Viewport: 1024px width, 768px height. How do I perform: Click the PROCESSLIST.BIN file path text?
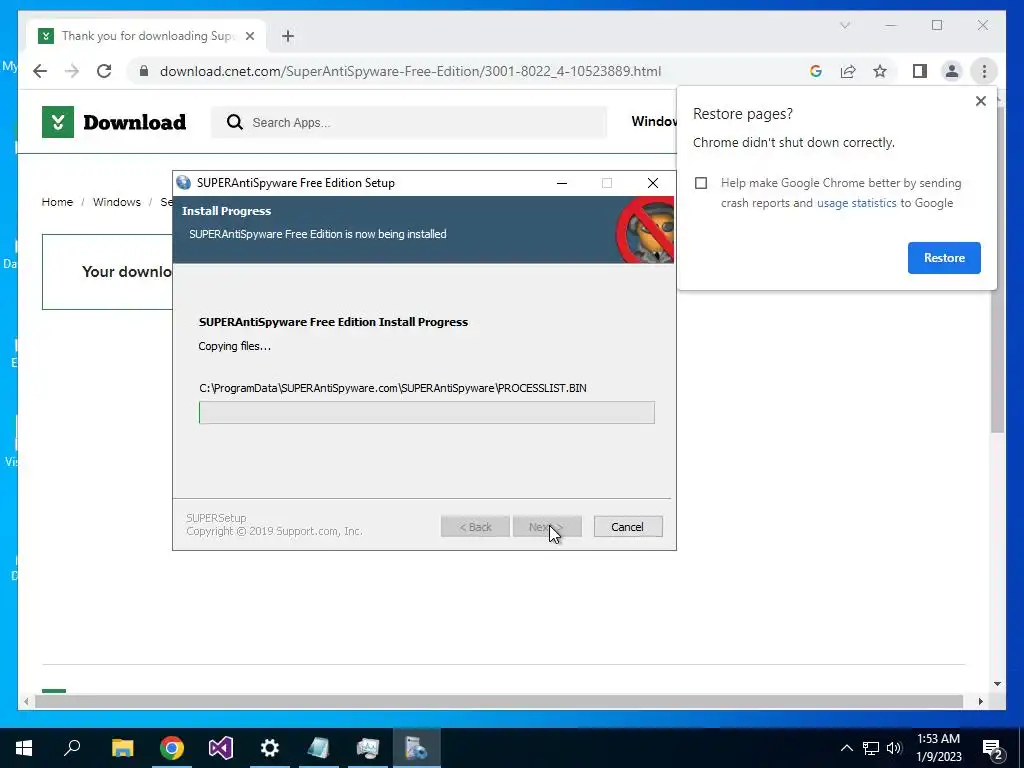pos(392,388)
